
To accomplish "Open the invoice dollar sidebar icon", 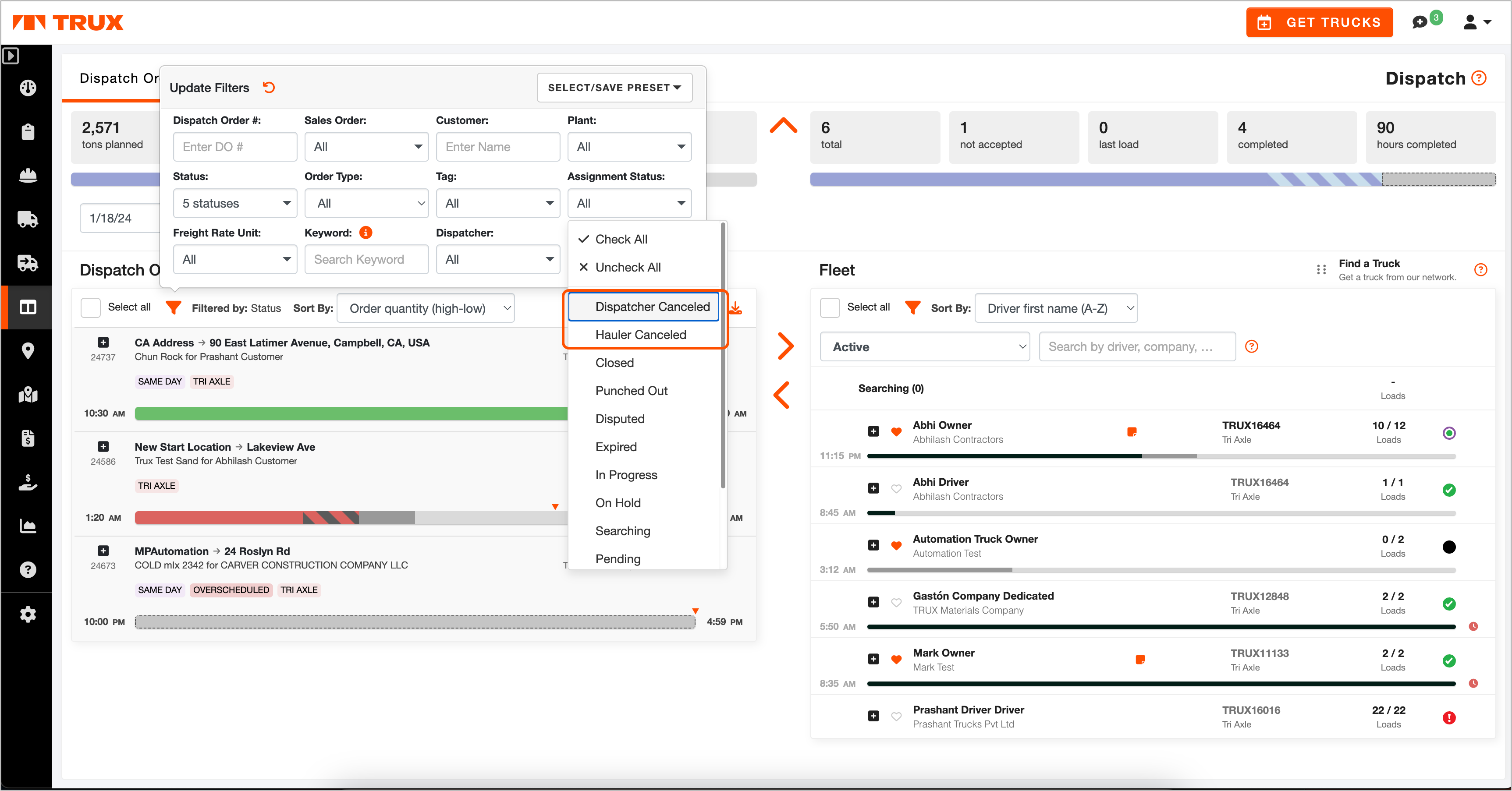I will click(x=28, y=438).
